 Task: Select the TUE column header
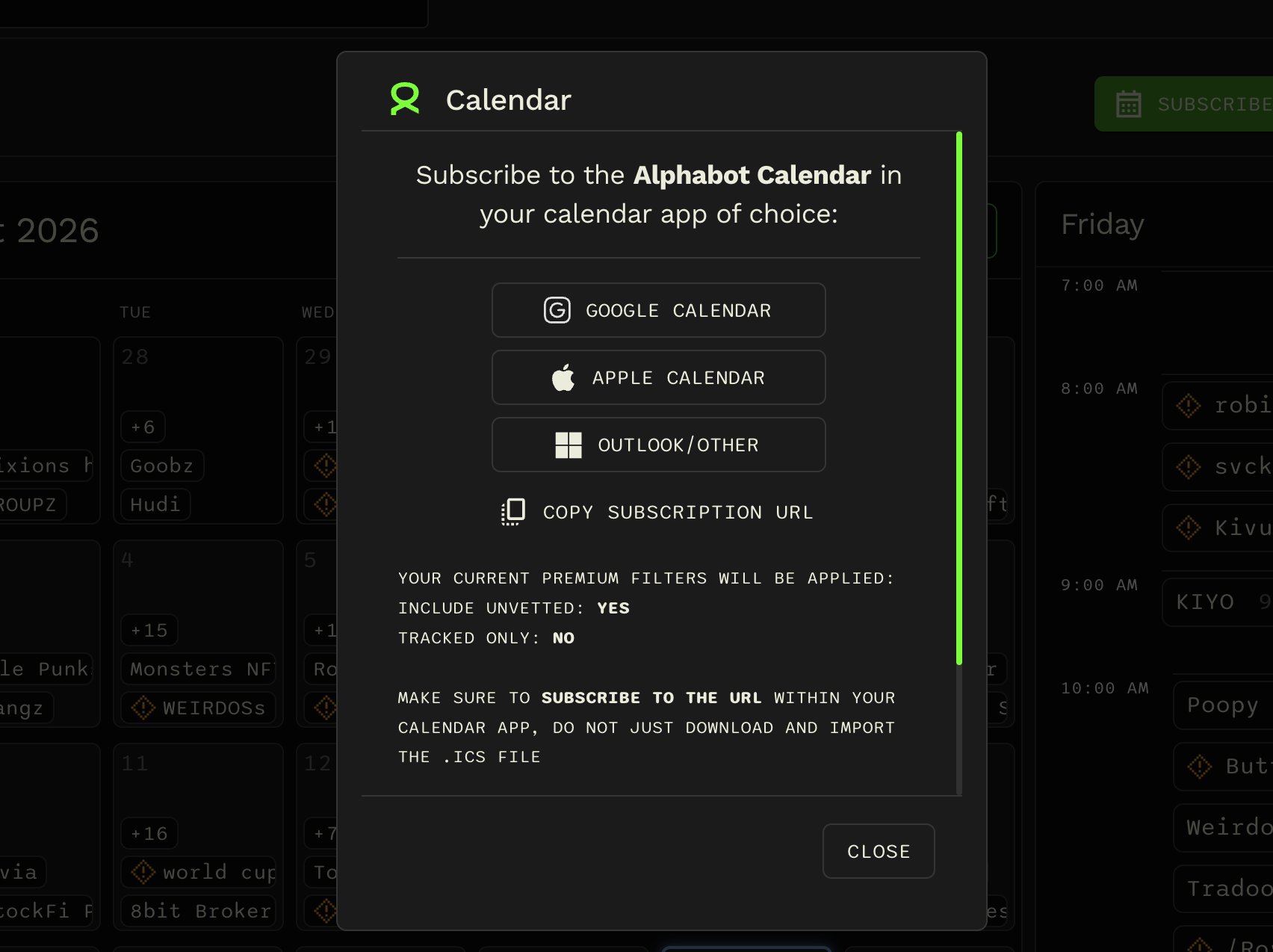[135, 312]
